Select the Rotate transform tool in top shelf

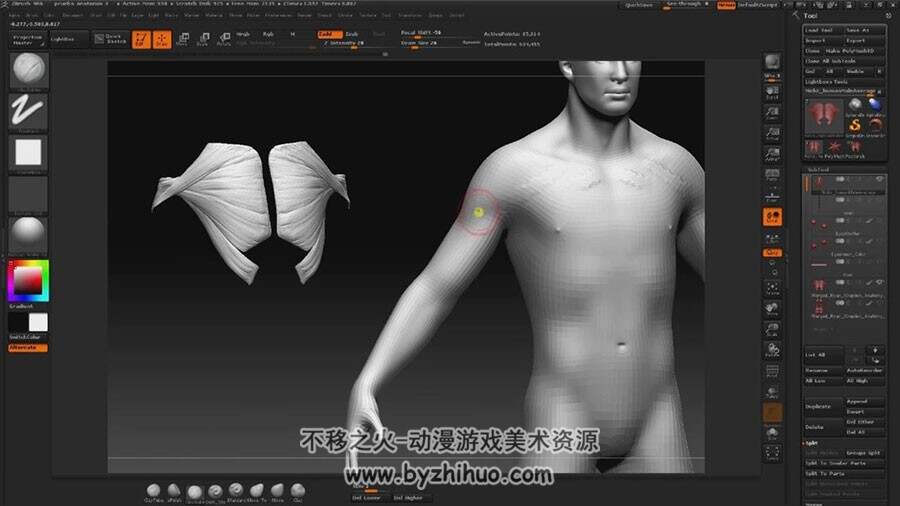(x=223, y=40)
